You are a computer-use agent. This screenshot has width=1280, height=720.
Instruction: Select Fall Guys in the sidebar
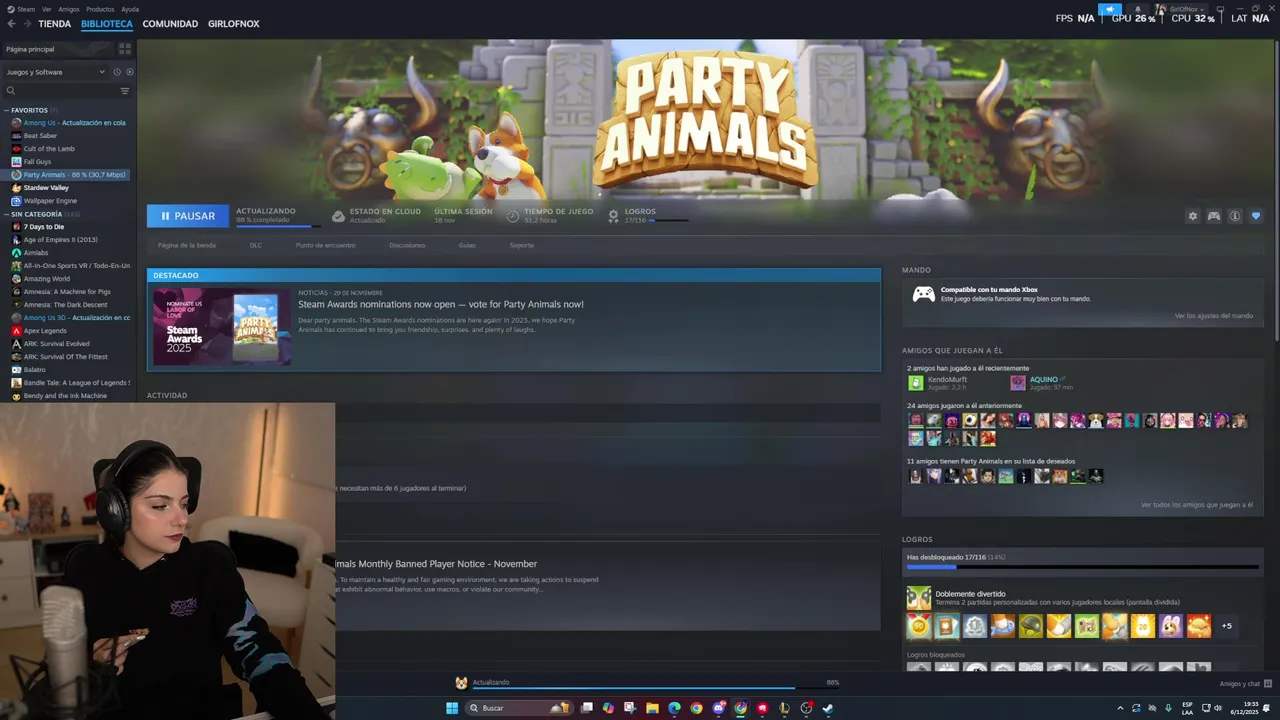[x=37, y=162]
